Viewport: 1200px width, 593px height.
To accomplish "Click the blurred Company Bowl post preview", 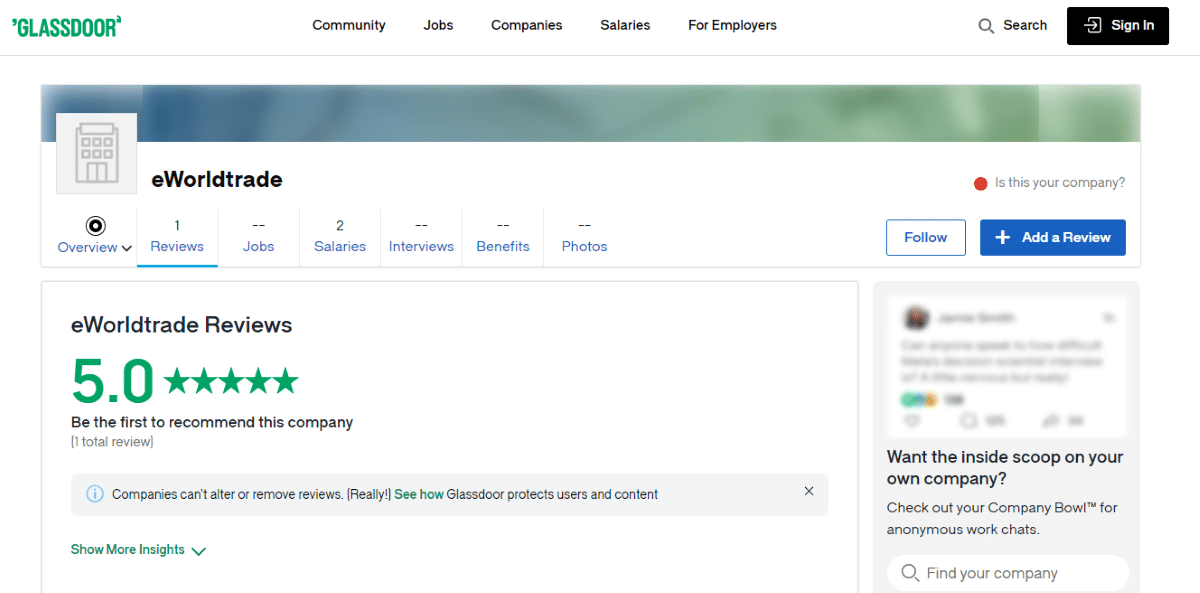I will pos(1008,367).
